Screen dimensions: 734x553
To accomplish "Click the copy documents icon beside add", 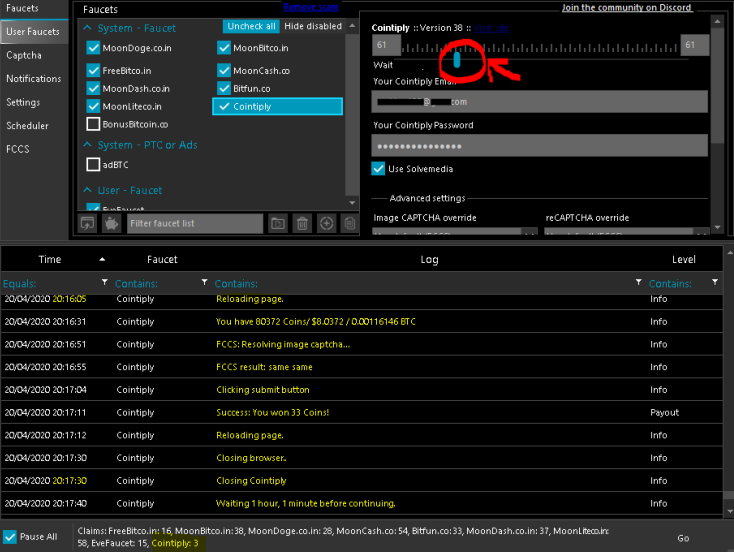I will (349, 223).
